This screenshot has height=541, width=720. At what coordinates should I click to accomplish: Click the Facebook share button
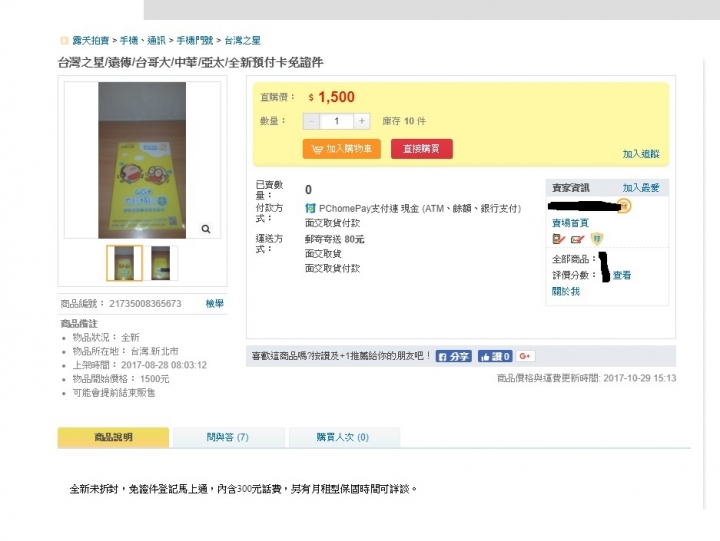[x=453, y=356]
